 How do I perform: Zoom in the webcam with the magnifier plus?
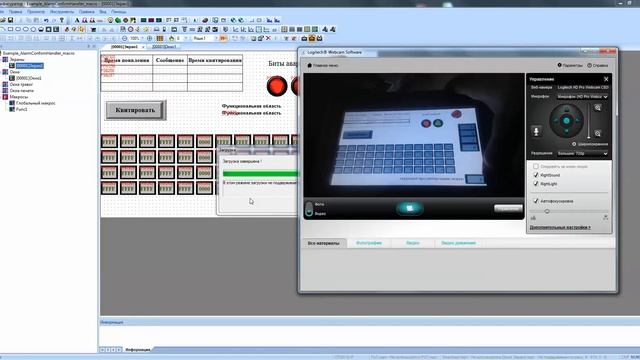tap(598, 108)
